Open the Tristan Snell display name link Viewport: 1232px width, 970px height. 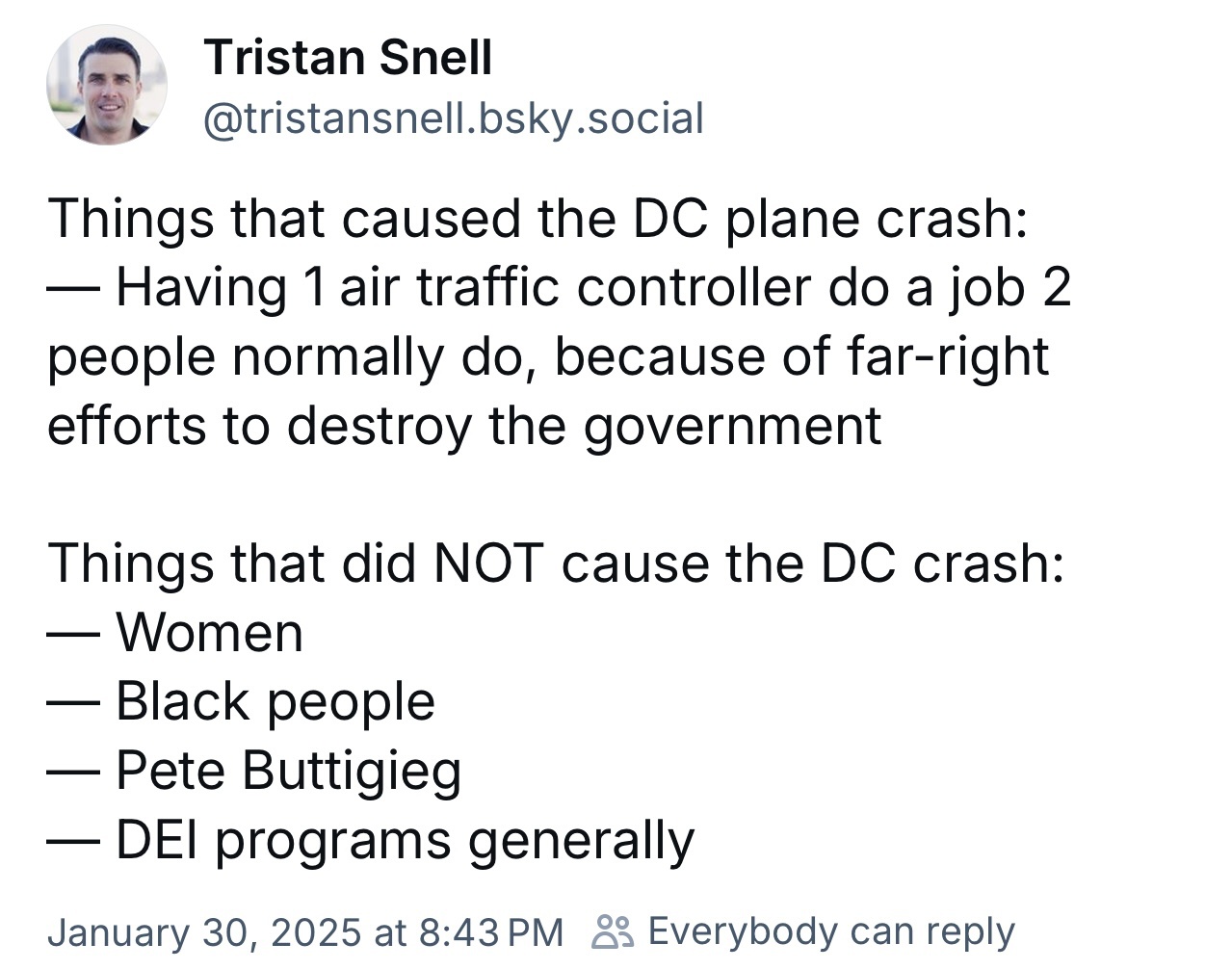348,57
